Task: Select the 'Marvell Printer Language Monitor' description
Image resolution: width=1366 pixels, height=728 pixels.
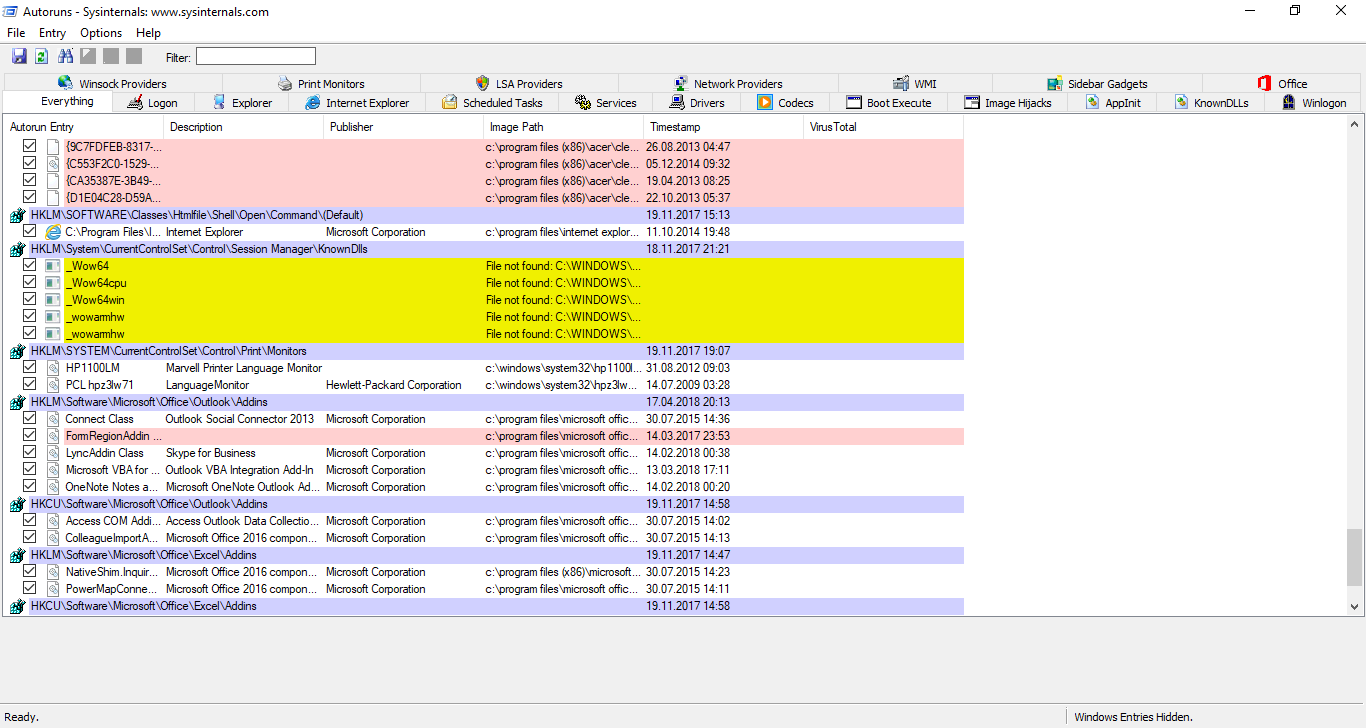Action: pyautogui.click(x=244, y=368)
